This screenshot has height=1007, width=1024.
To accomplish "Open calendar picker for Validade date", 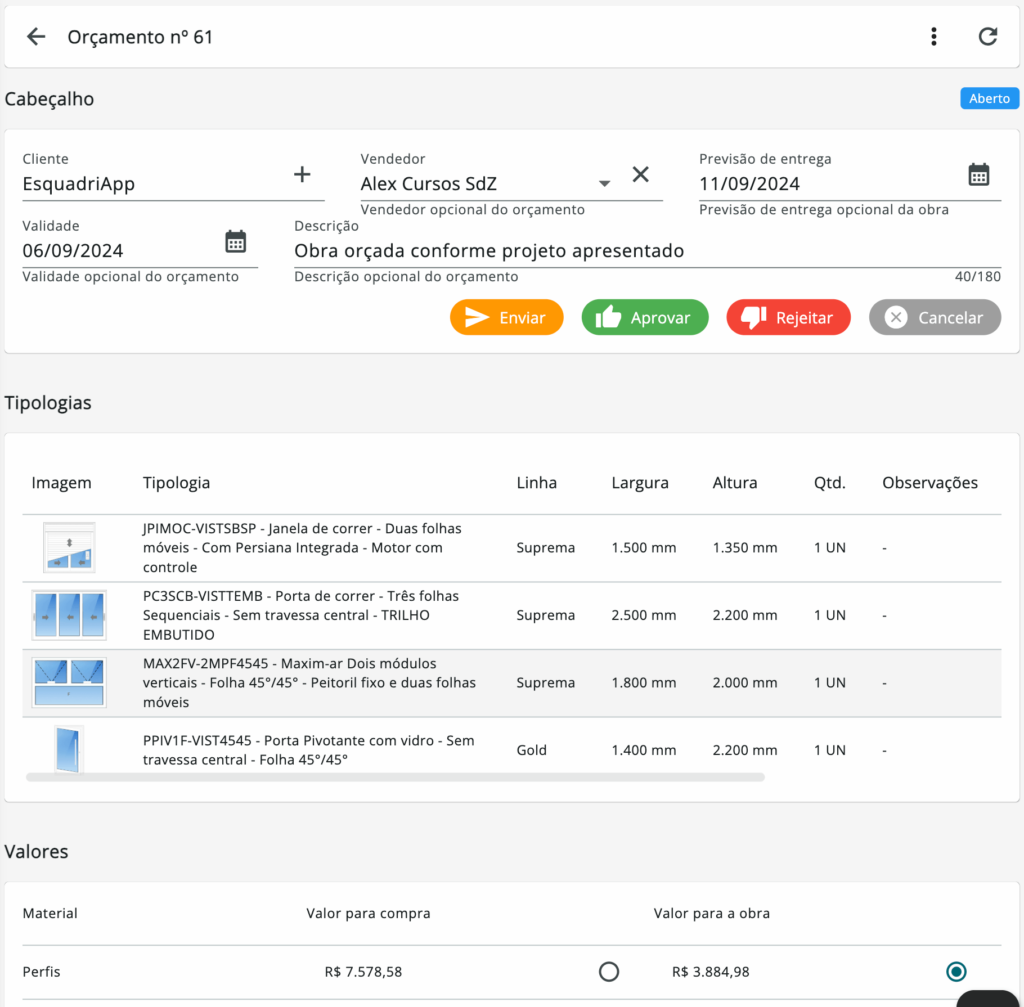I will tap(235, 242).
